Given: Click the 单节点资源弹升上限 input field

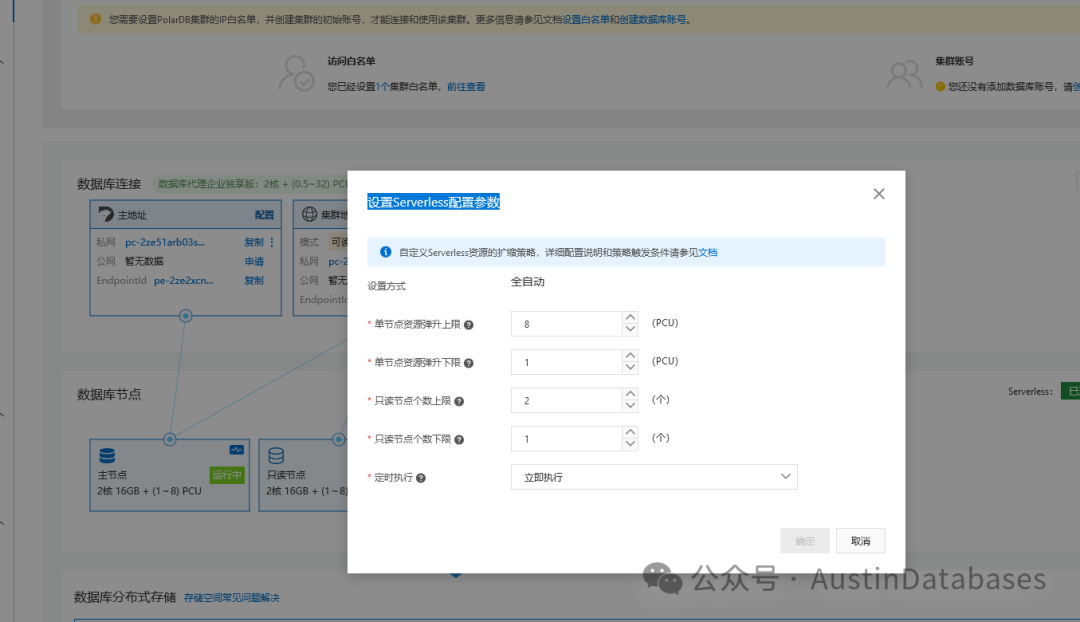Looking at the screenshot, I should (x=566, y=324).
